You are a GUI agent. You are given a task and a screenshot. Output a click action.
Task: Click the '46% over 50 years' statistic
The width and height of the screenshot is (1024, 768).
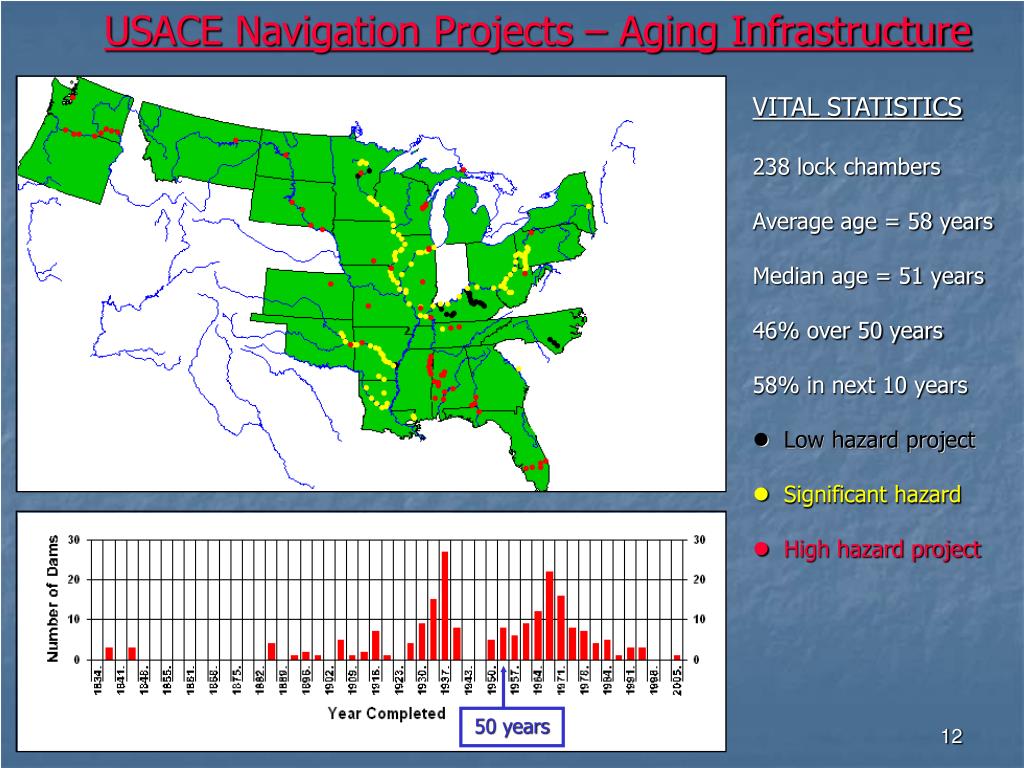(848, 331)
